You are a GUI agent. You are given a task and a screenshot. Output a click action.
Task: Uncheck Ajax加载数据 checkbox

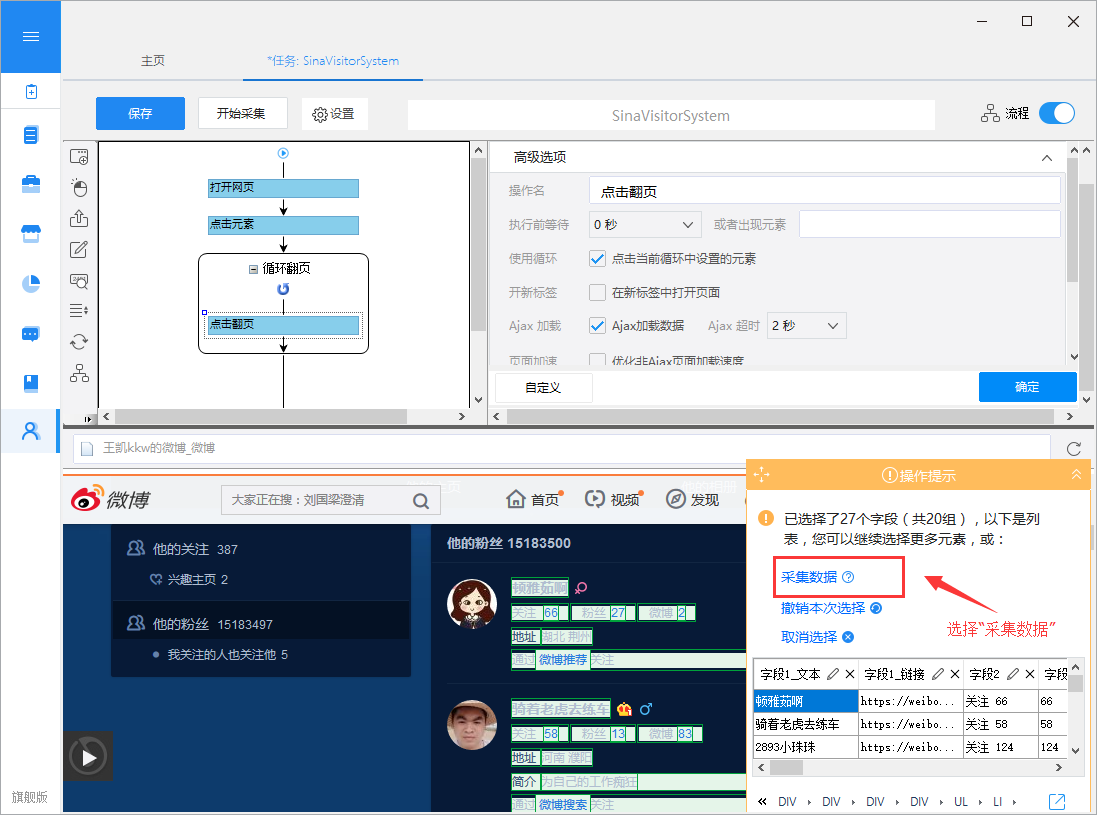click(597, 326)
